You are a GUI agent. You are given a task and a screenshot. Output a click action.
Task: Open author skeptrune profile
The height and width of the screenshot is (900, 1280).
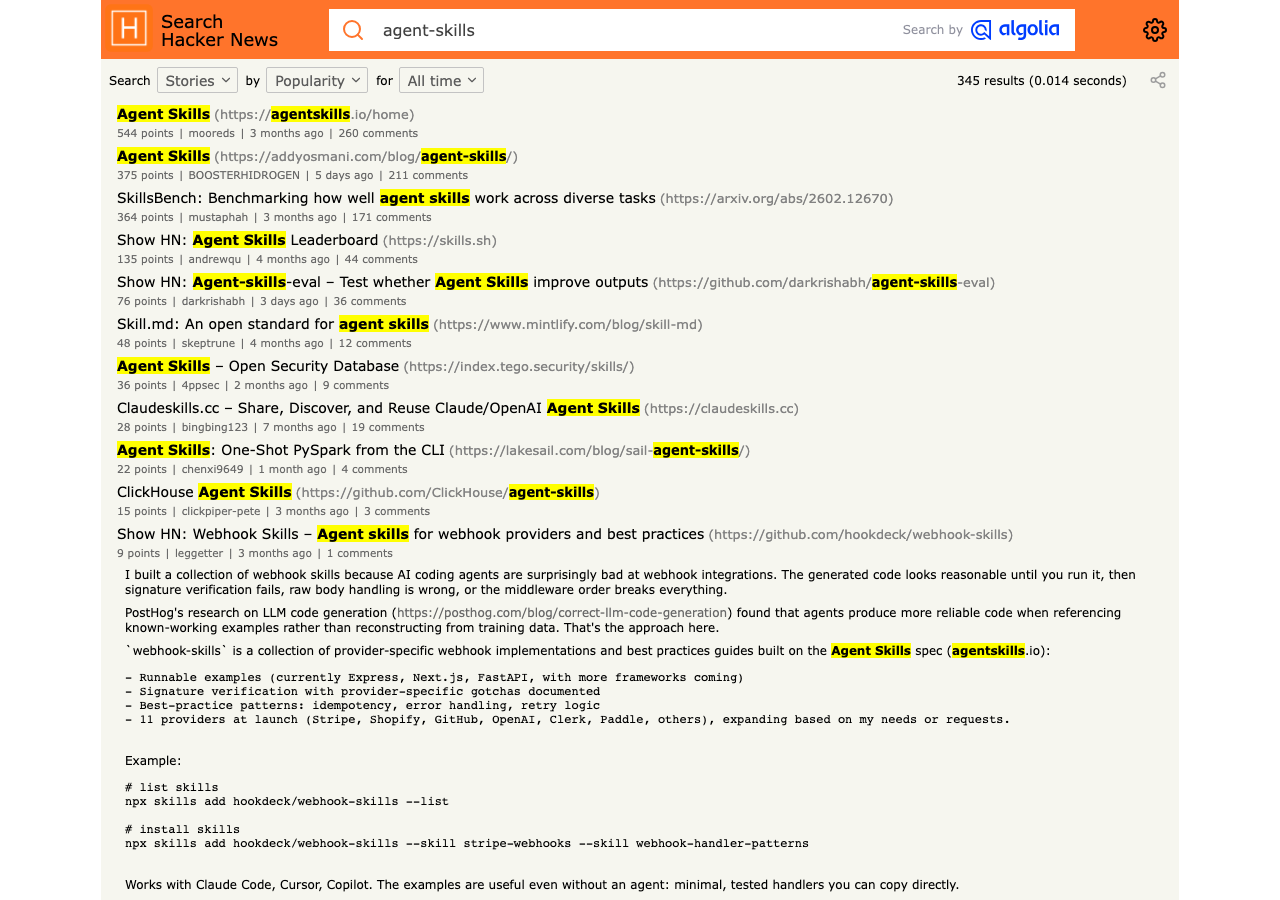[208, 343]
